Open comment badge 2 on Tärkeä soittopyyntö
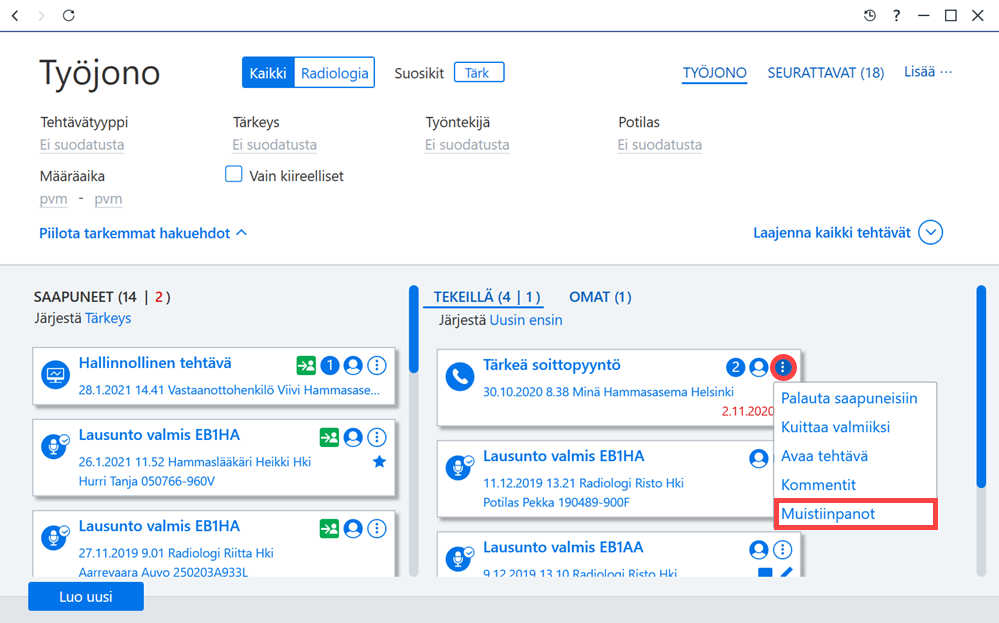This screenshot has height=623, width=999. [735, 368]
